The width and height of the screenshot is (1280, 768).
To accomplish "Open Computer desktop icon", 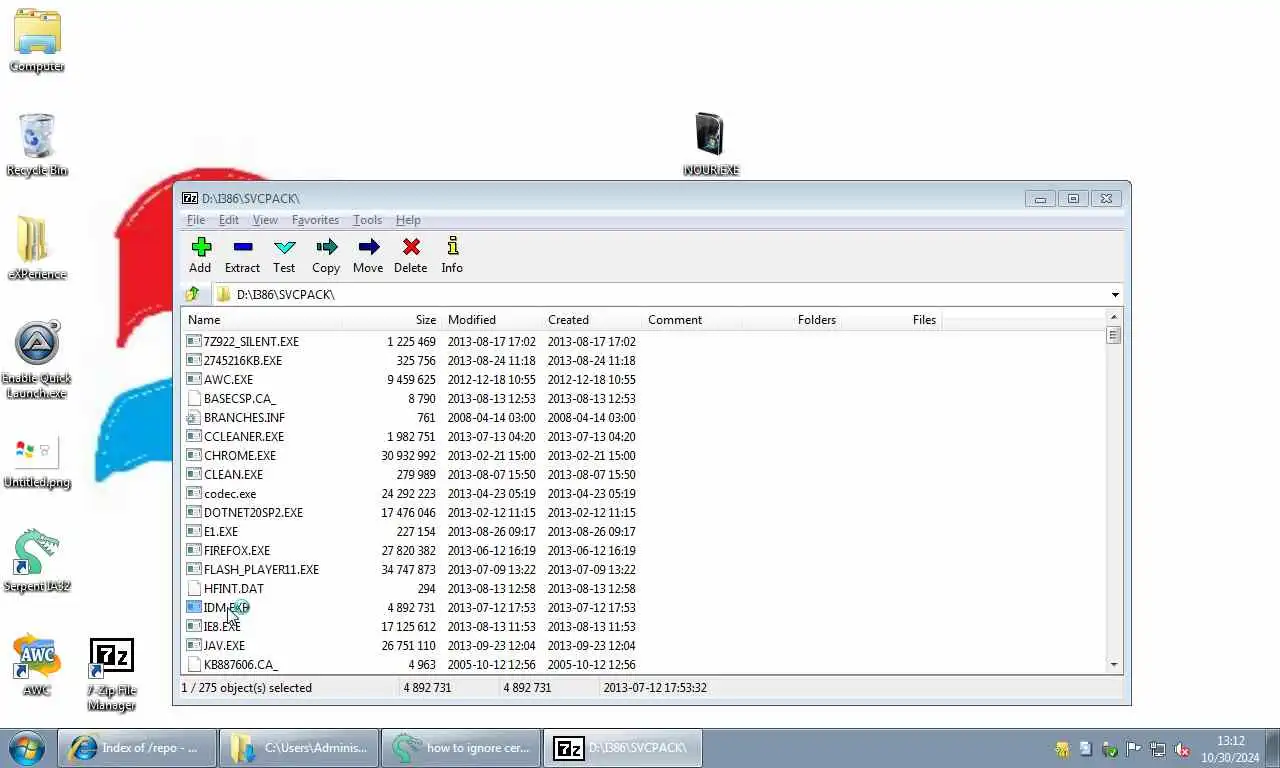I will pos(37,42).
